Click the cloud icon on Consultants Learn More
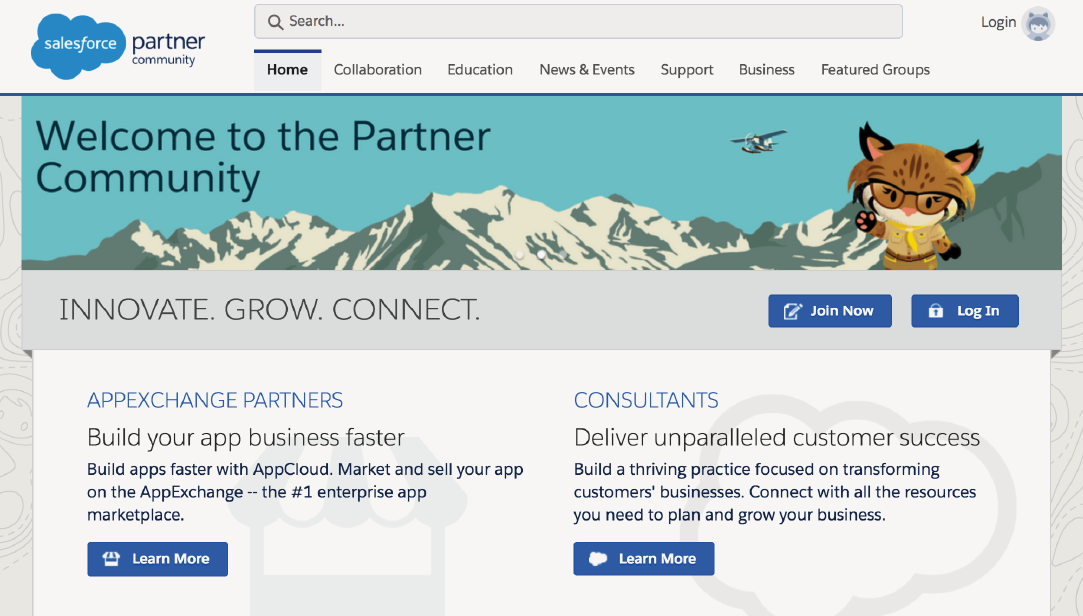 tap(598, 559)
